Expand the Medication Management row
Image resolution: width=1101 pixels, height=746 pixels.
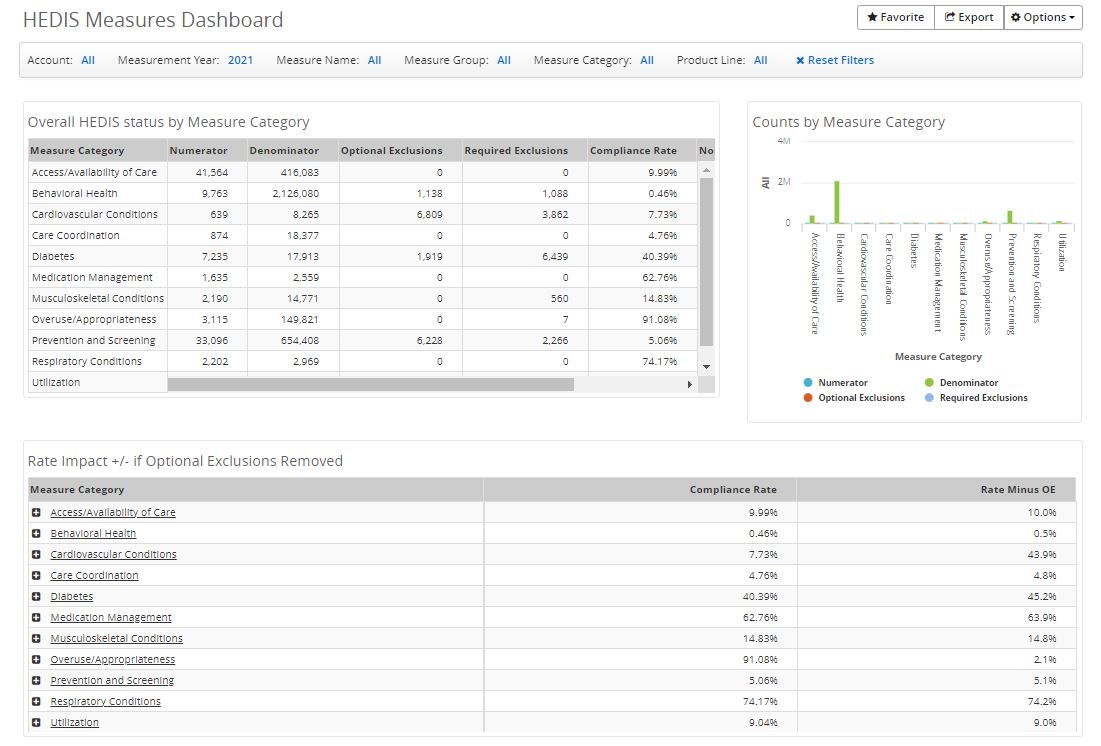pos(37,617)
